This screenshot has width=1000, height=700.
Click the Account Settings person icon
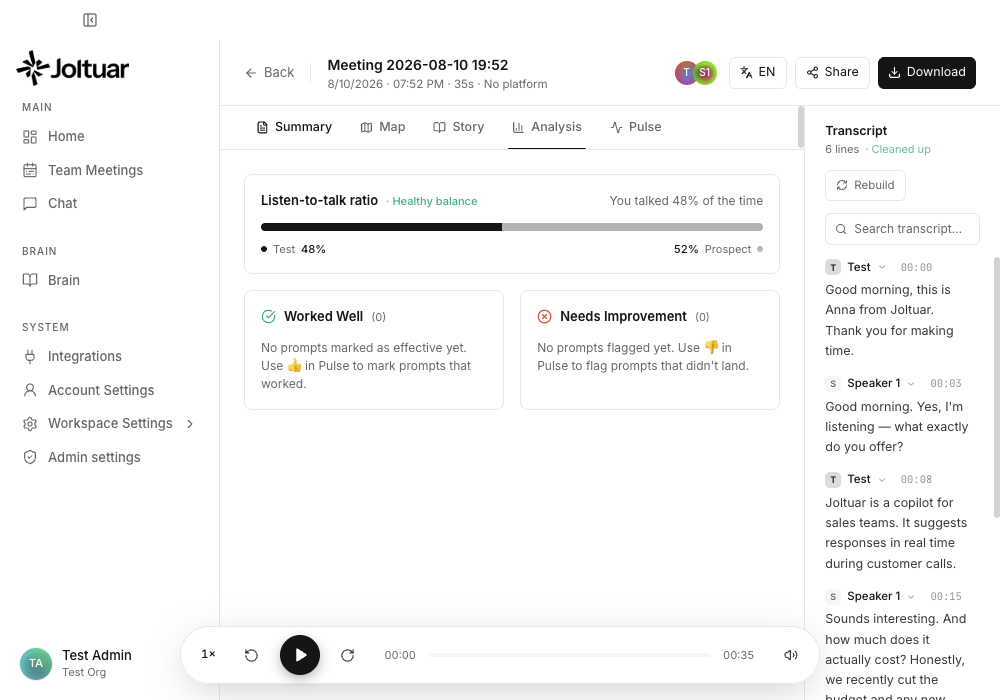click(x=30, y=390)
